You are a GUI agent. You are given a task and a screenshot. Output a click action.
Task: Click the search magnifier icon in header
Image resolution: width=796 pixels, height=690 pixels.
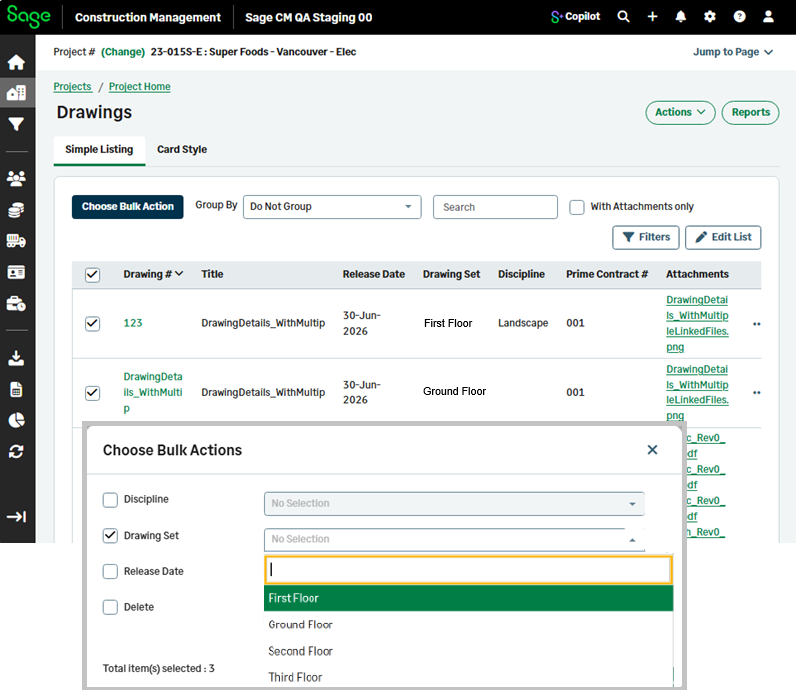[x=623, y=17]
